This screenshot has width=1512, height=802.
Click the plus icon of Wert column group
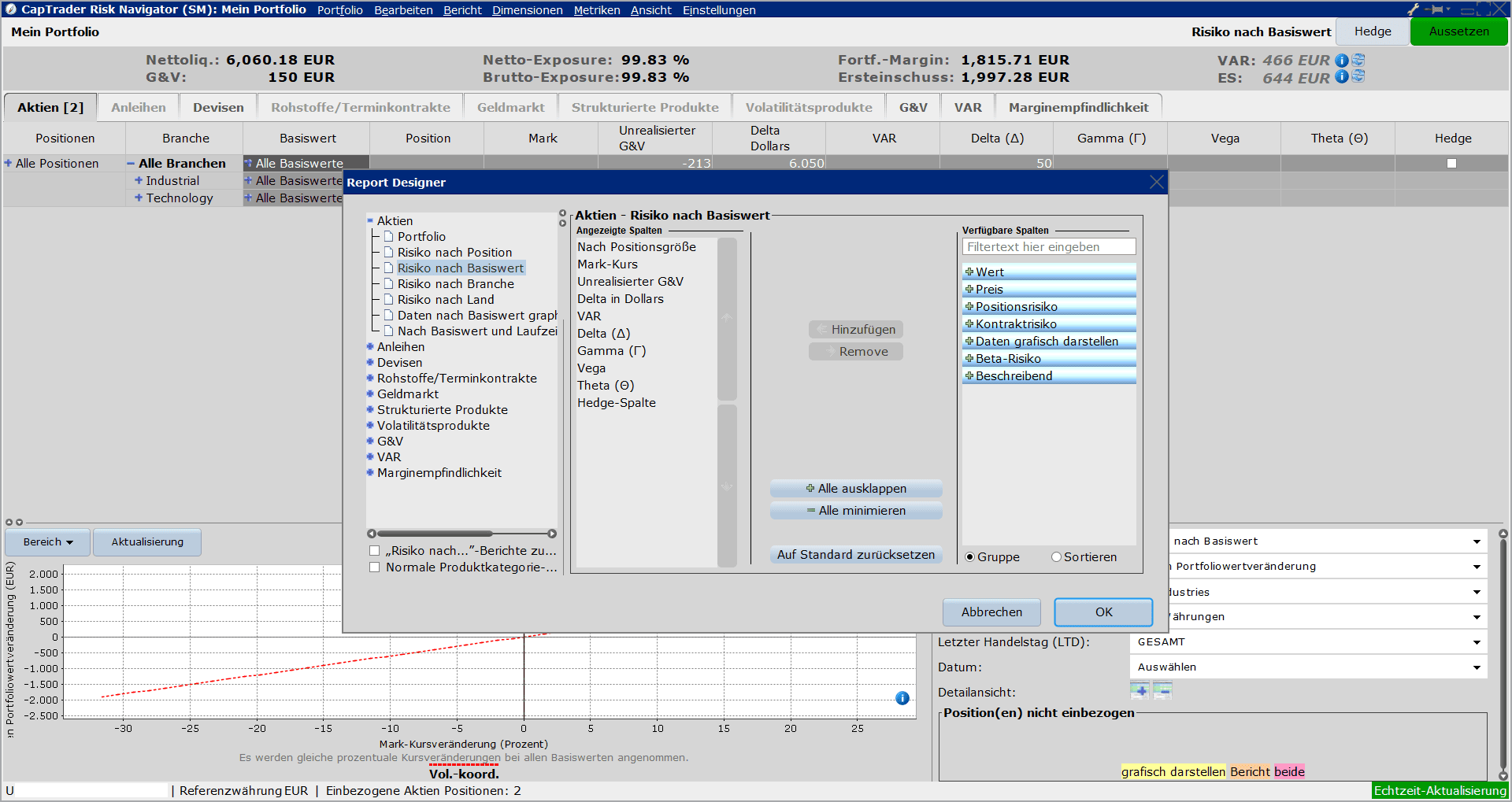click(969, 272)
